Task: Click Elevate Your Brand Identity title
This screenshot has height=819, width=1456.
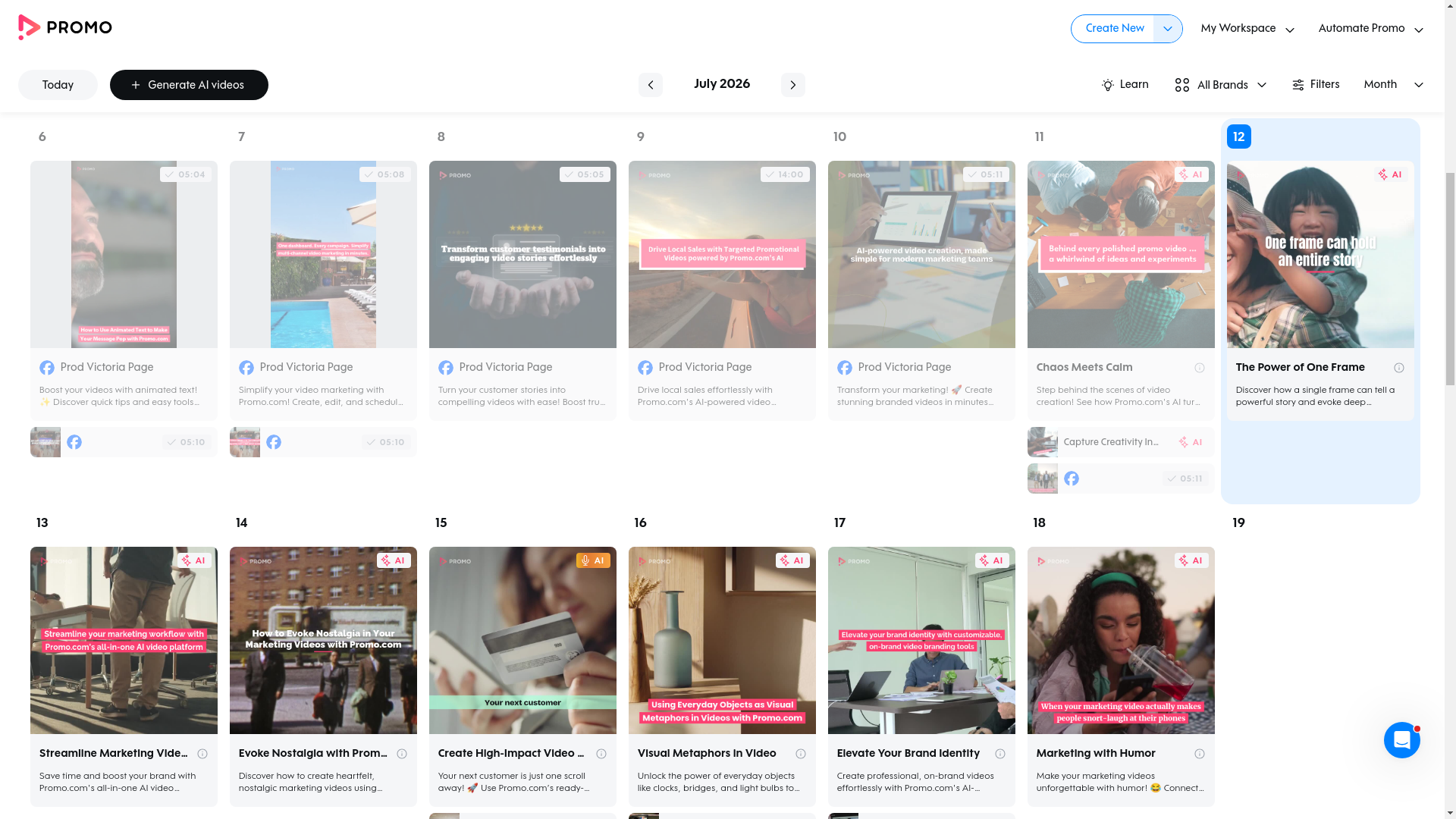Action: (x=908, y=754)
